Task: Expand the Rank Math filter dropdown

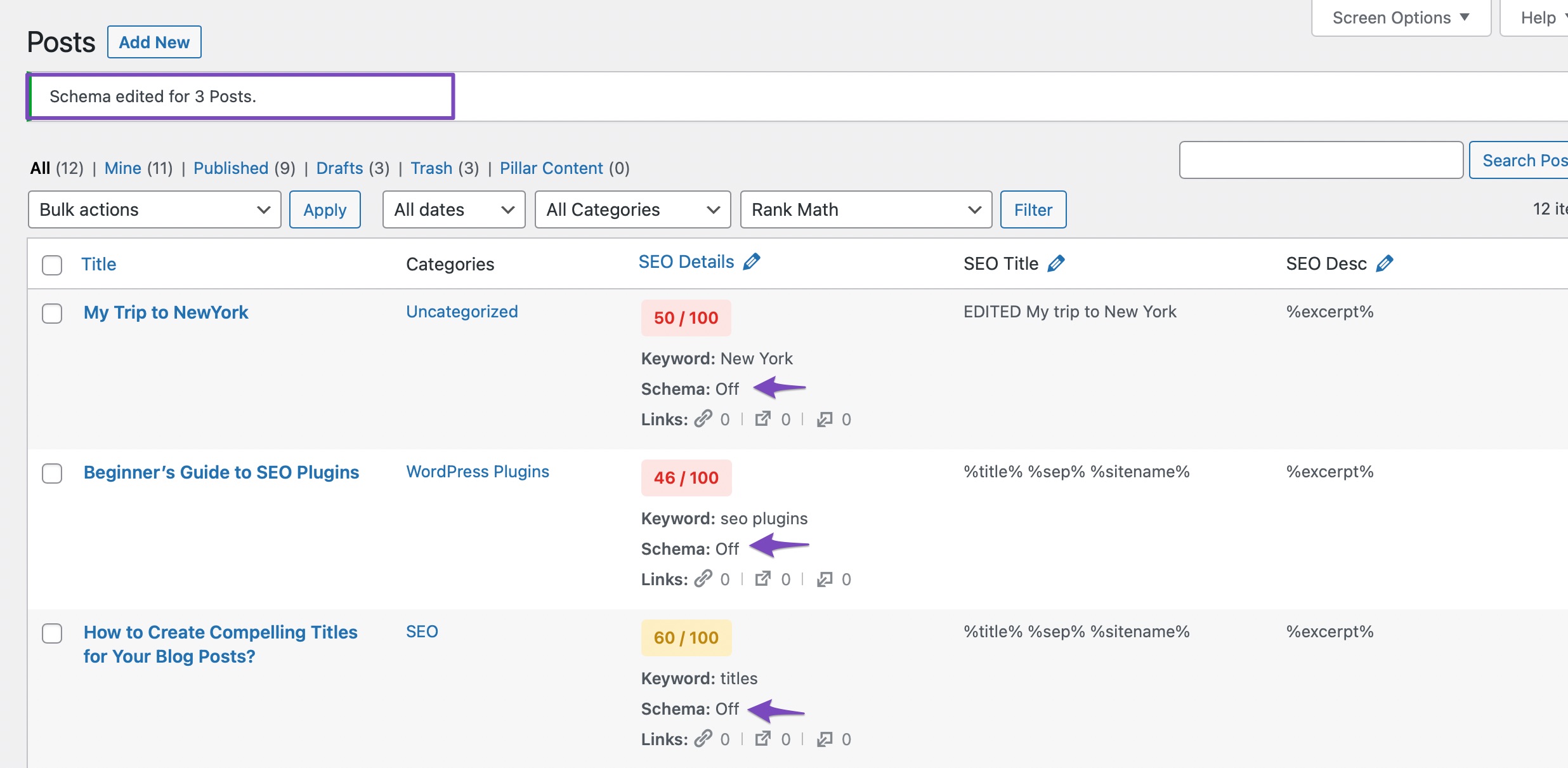Action: point(863,209)
